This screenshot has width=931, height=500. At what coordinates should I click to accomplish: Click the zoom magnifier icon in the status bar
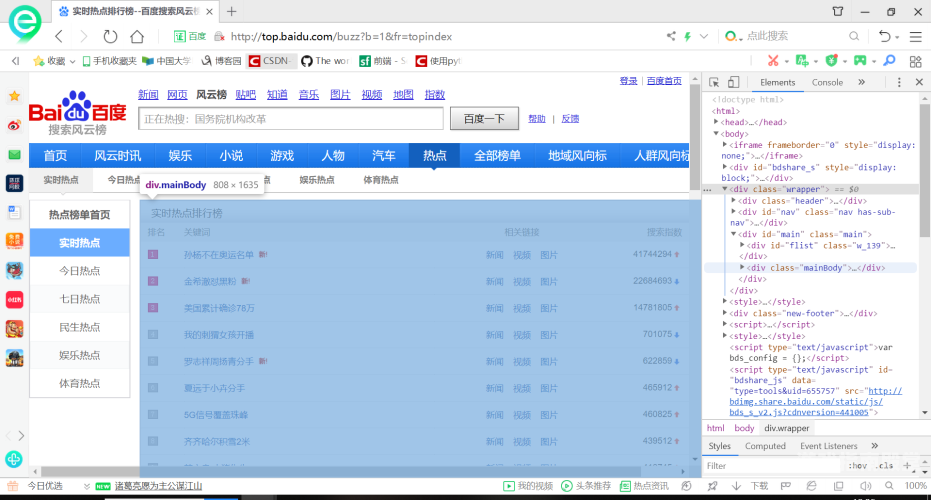coord(889,486)
